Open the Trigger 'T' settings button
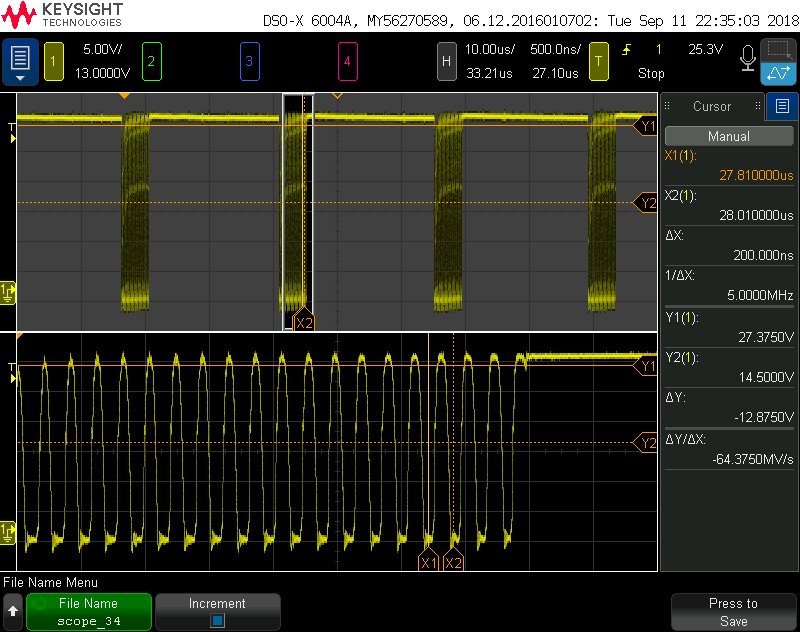This screenshot has width=800, height=632. pos(598,62)
